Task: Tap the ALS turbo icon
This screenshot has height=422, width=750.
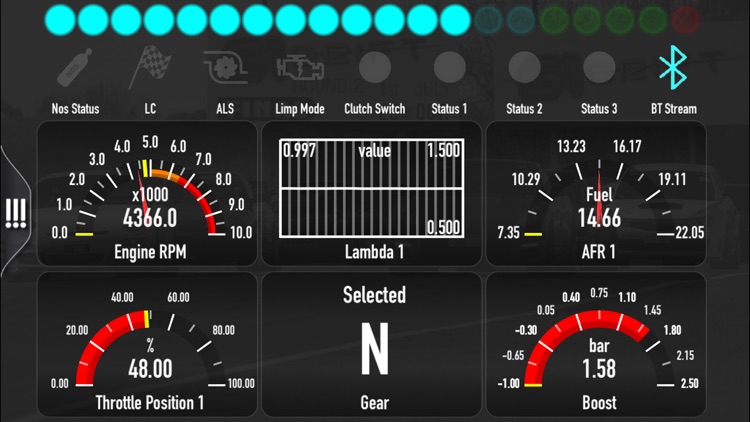Action: point(225,67)
